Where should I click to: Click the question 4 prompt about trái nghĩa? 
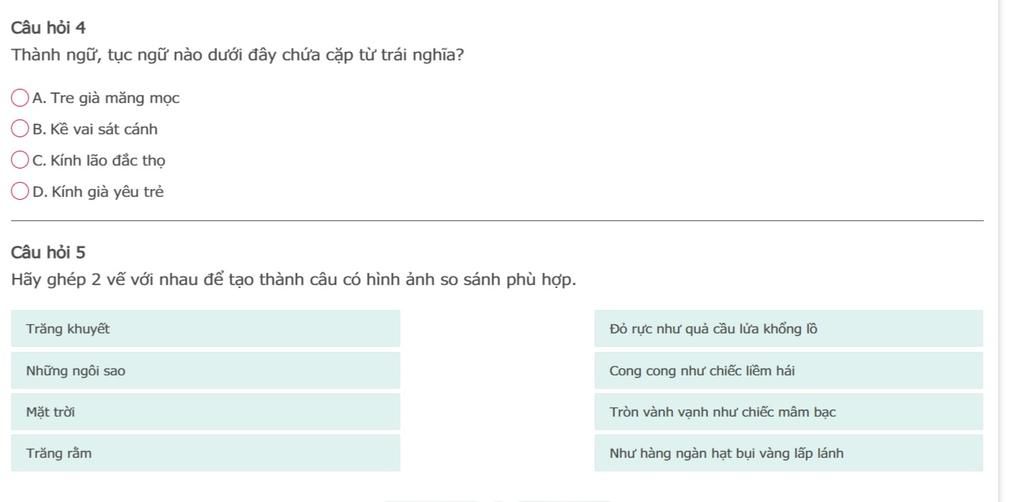pos(237,55)
